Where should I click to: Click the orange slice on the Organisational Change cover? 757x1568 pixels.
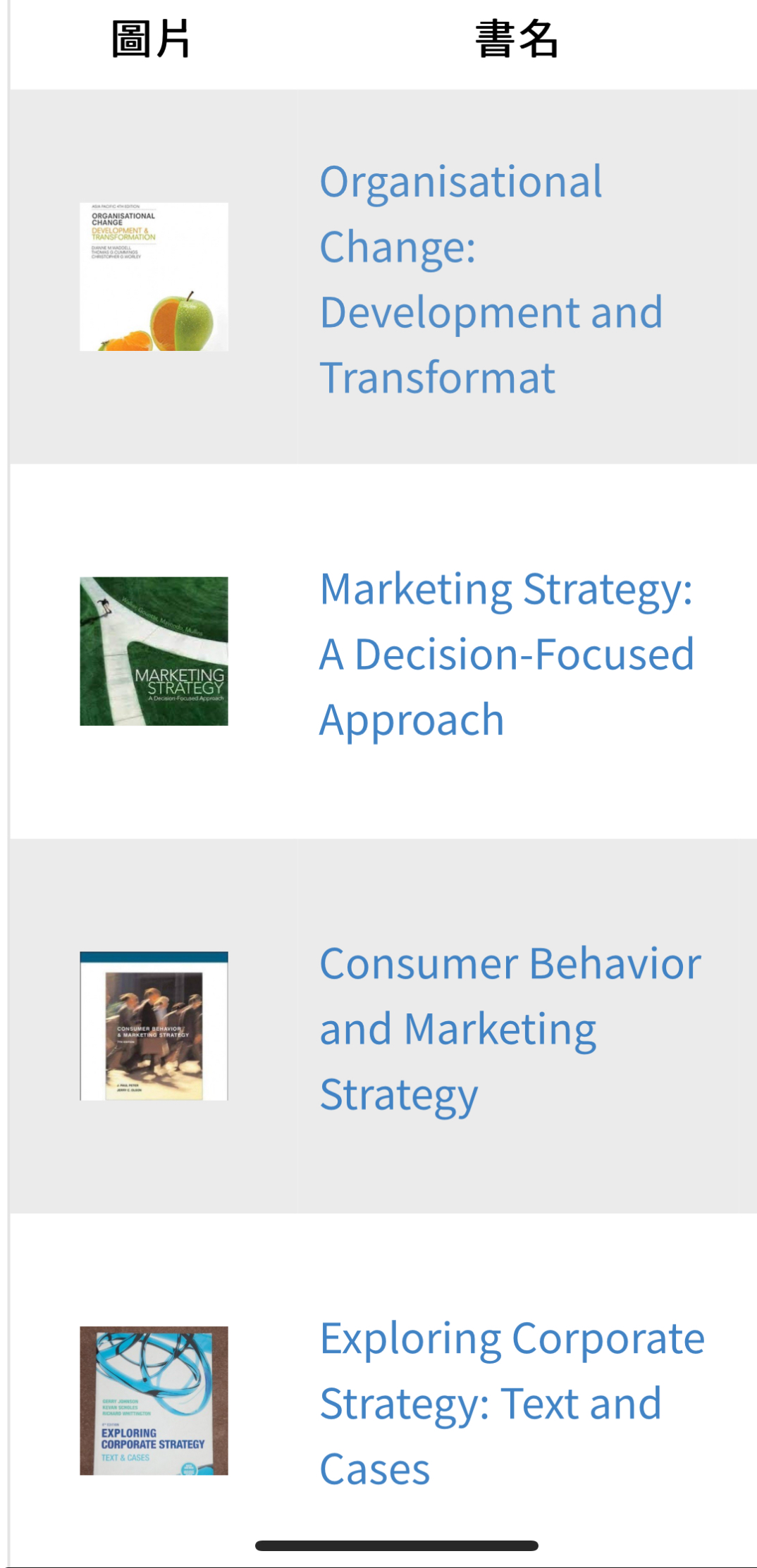(x=125, y=341)
